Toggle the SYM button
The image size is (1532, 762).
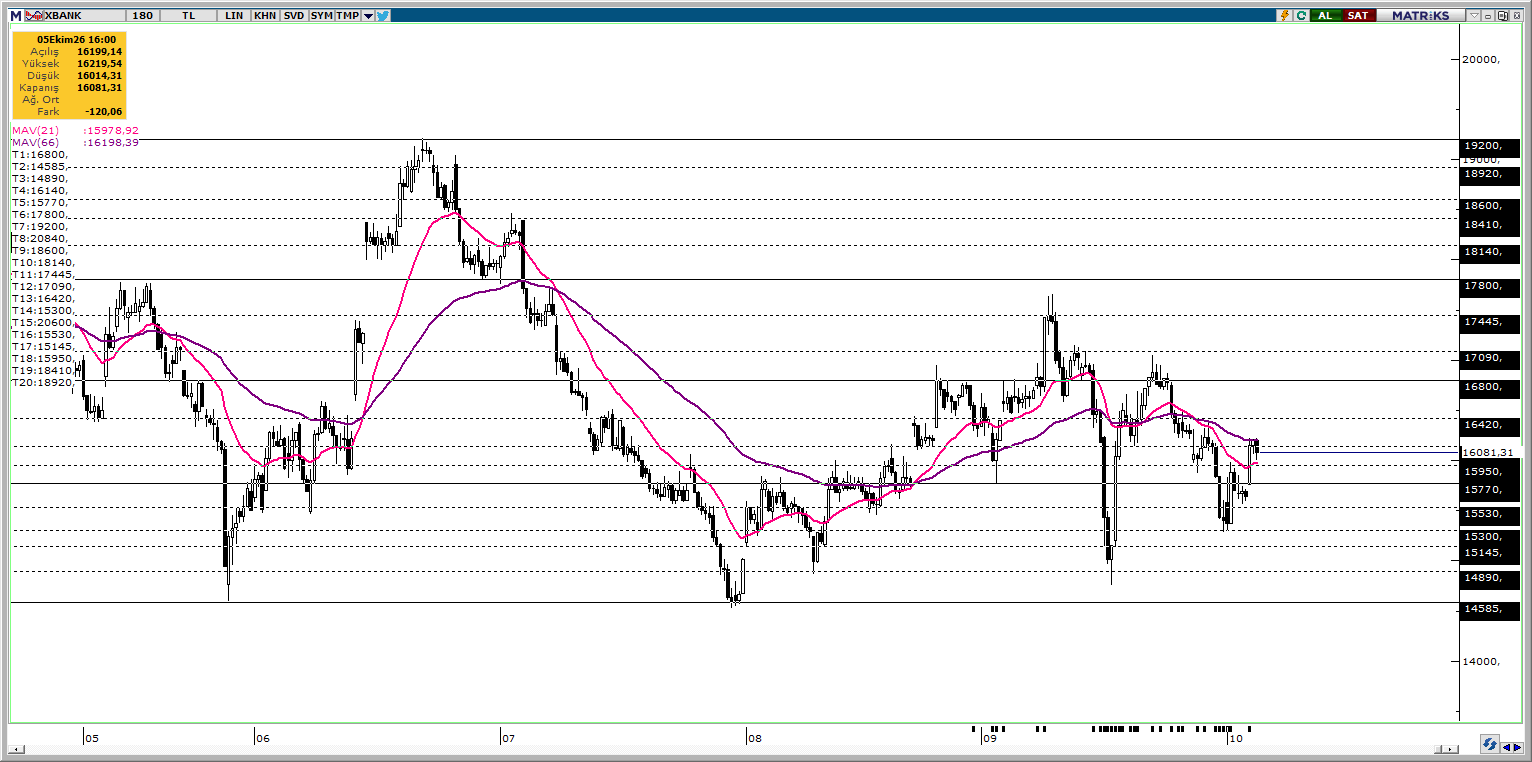tap(321, 15)
